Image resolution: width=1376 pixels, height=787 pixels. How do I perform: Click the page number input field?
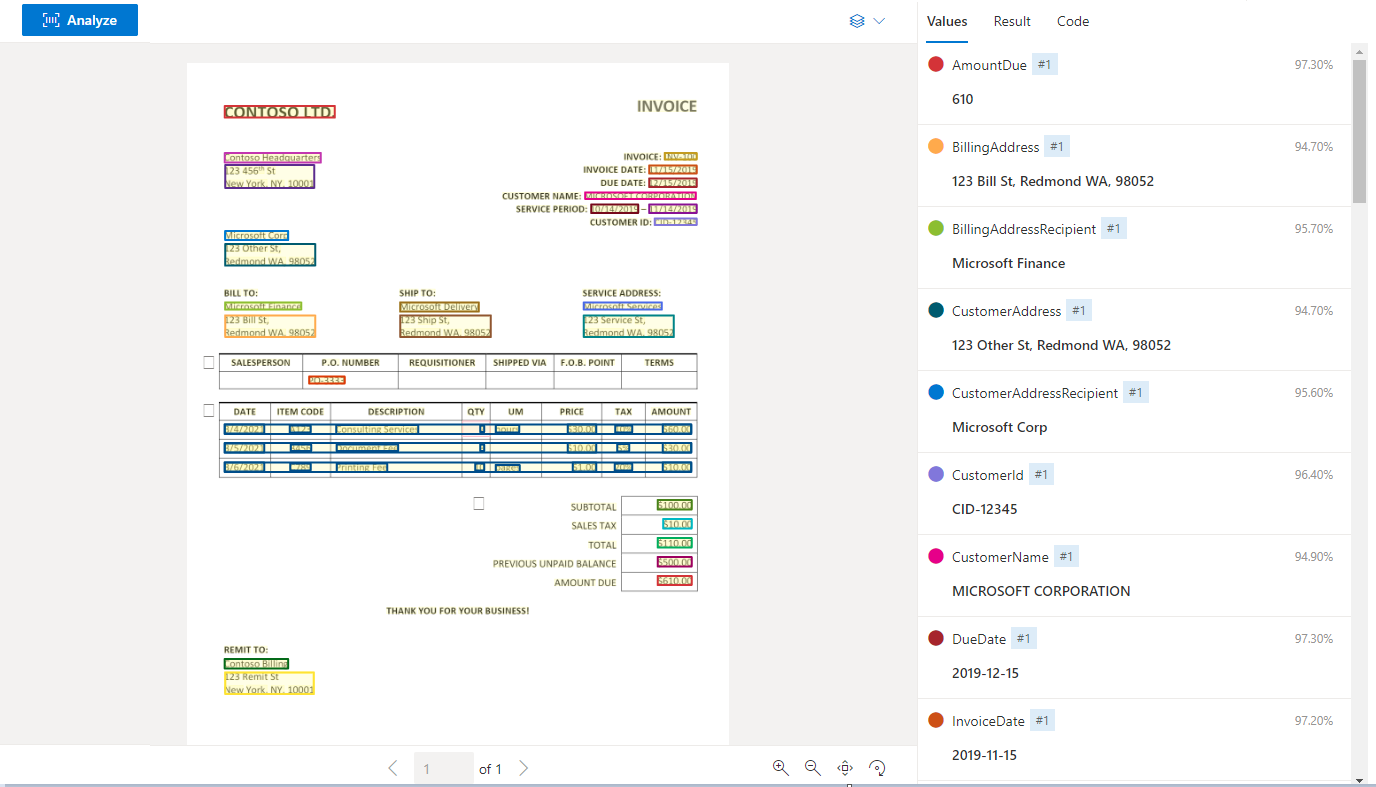(x=443, y=768)
